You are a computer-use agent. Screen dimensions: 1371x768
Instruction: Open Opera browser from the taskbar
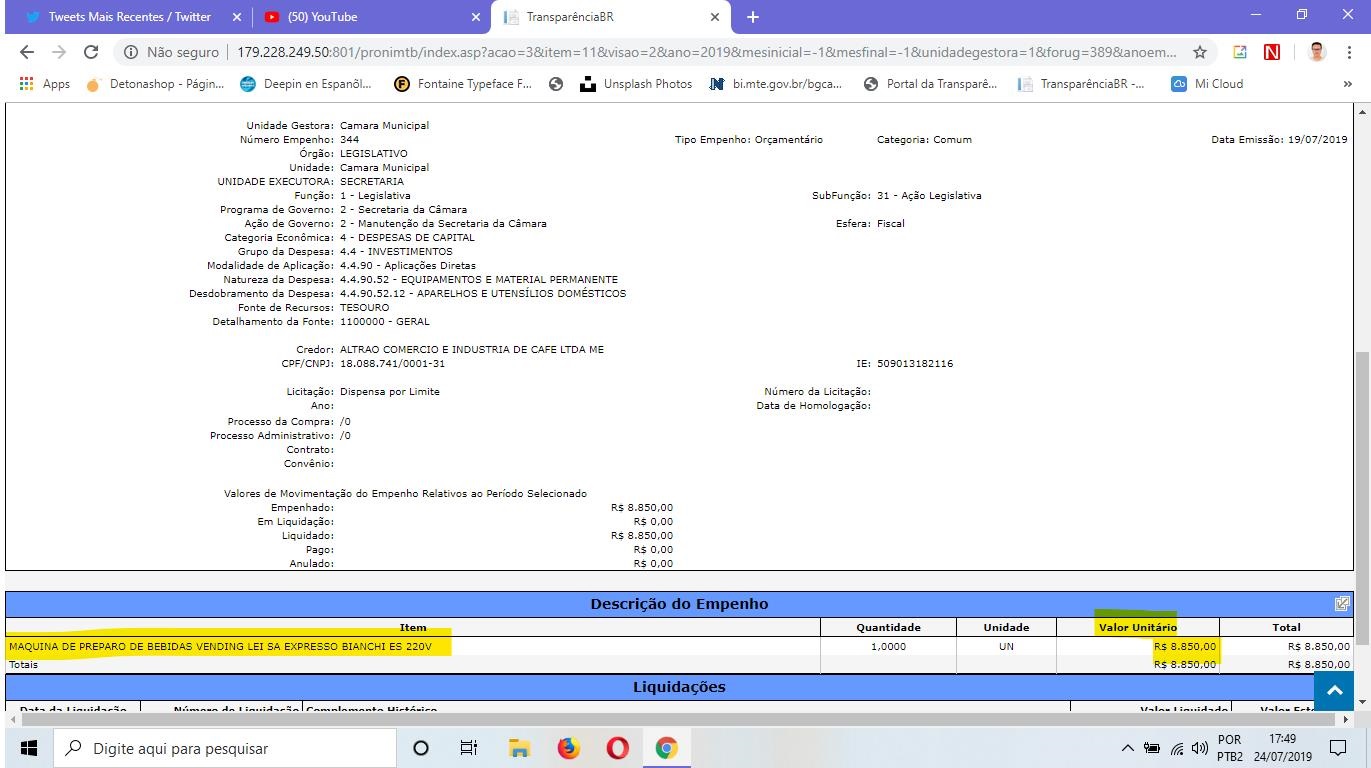click(x=617, y=748)
